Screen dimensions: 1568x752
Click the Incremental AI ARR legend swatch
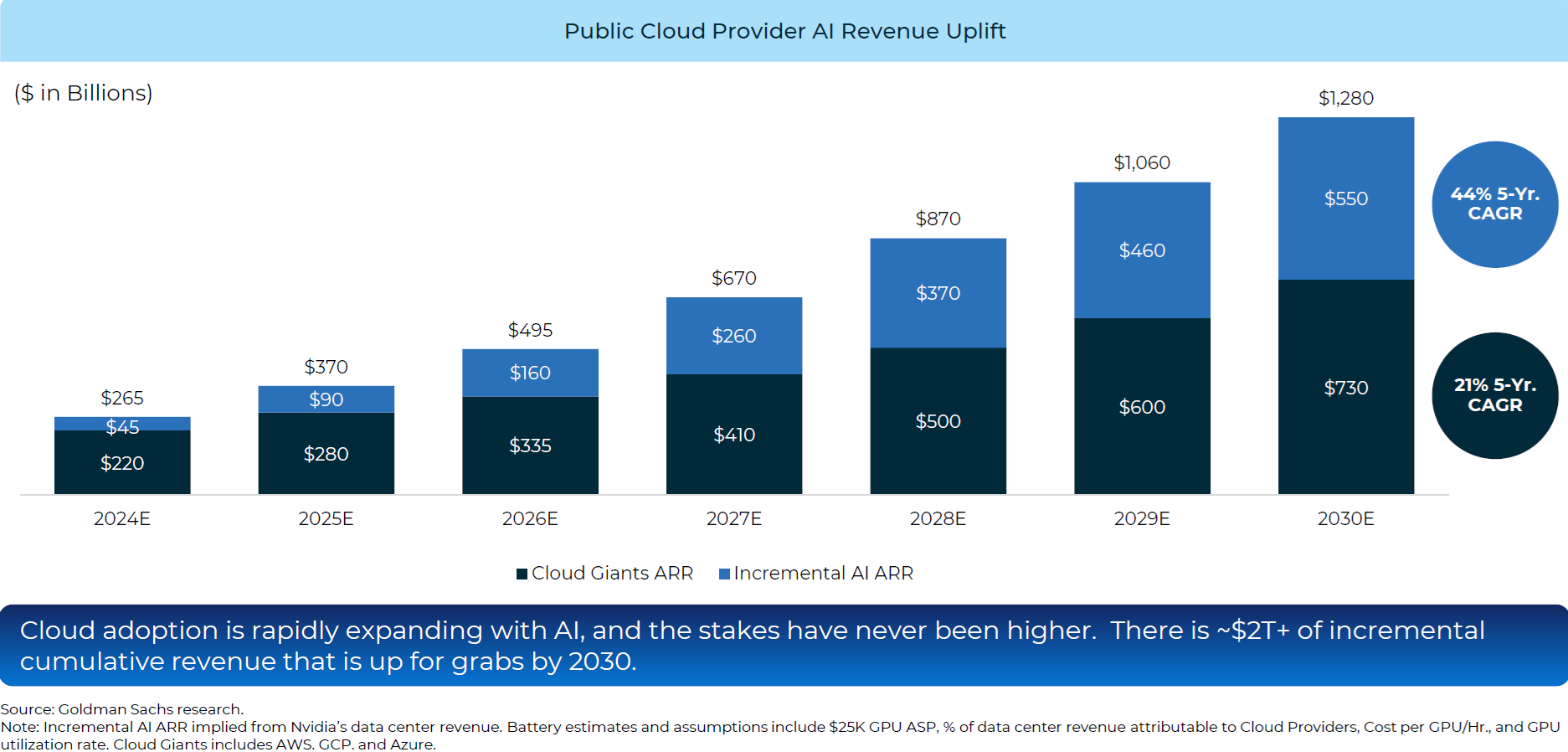(x=725, y=574)
